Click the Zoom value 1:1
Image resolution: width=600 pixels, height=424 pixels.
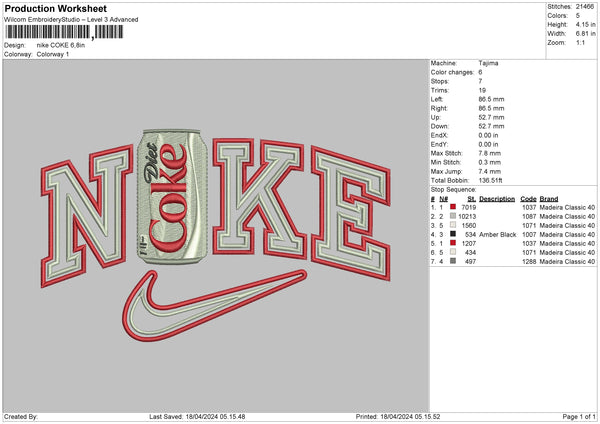(580, 42)
